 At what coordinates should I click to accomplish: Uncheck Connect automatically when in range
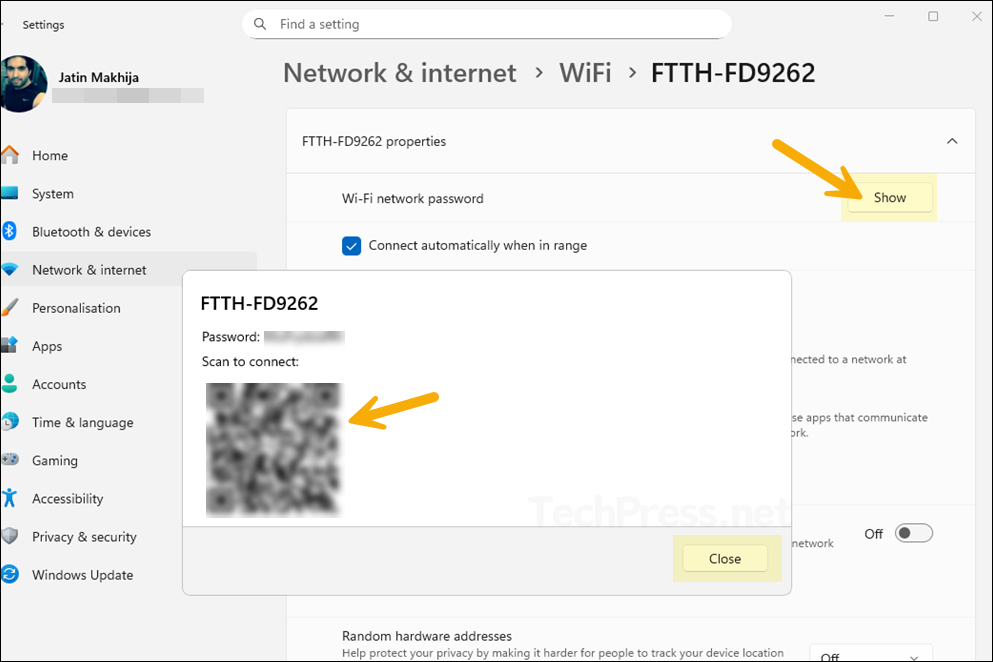(x=351, y=245)
